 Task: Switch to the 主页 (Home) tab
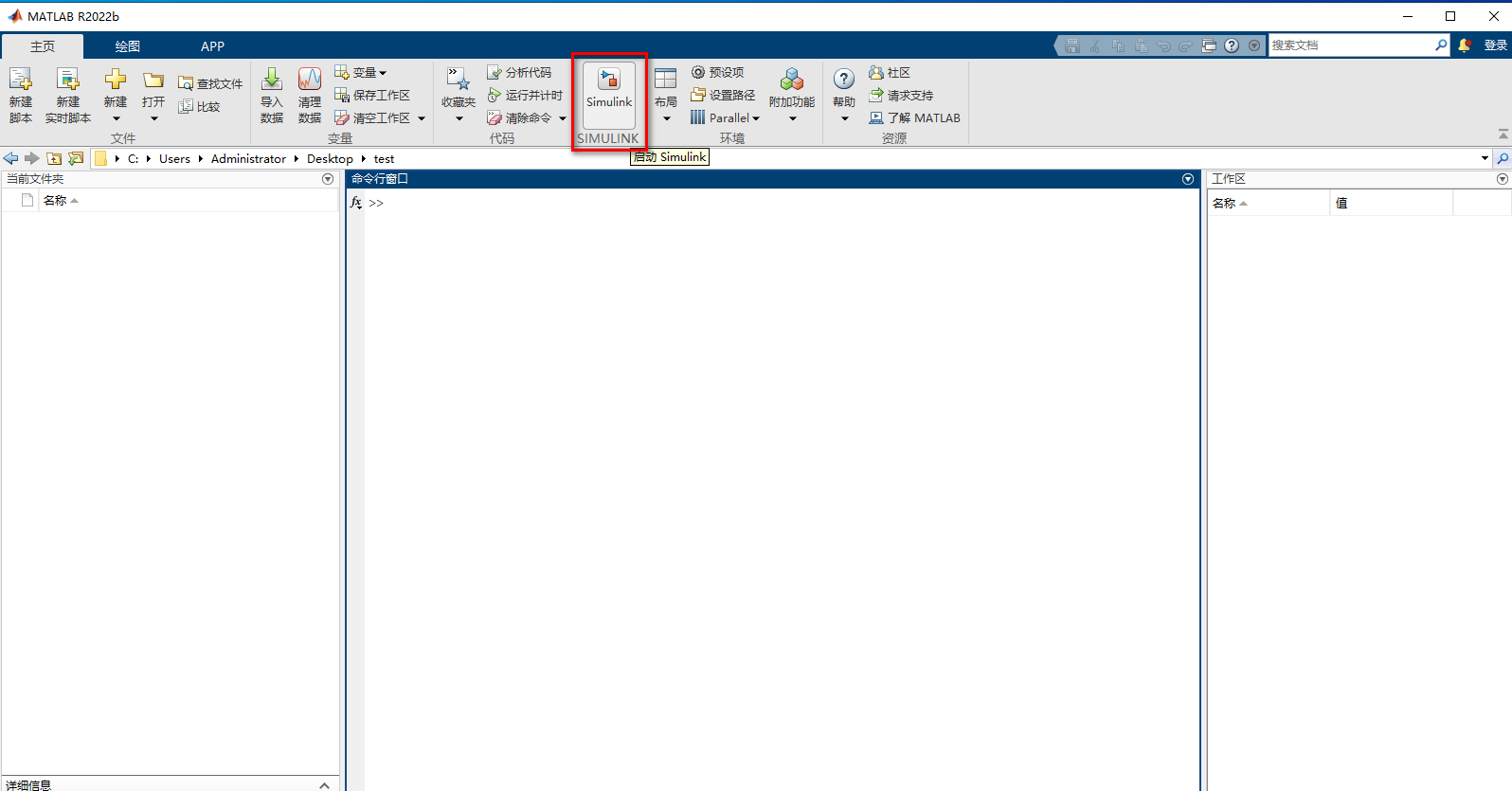pyautogui.click(x=43, y=46)
